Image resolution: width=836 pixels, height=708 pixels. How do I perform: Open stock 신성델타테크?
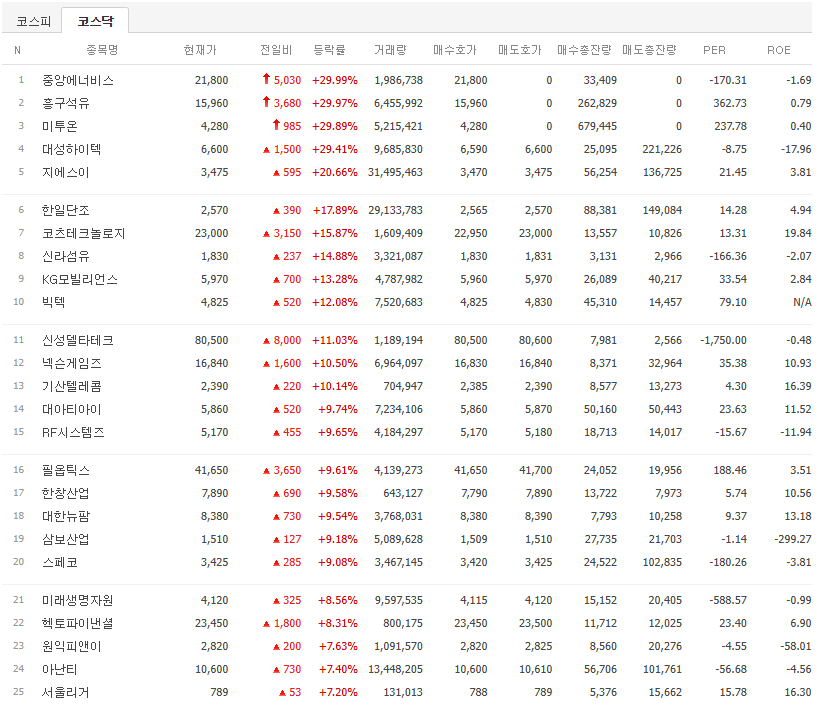tap(78, 341)
